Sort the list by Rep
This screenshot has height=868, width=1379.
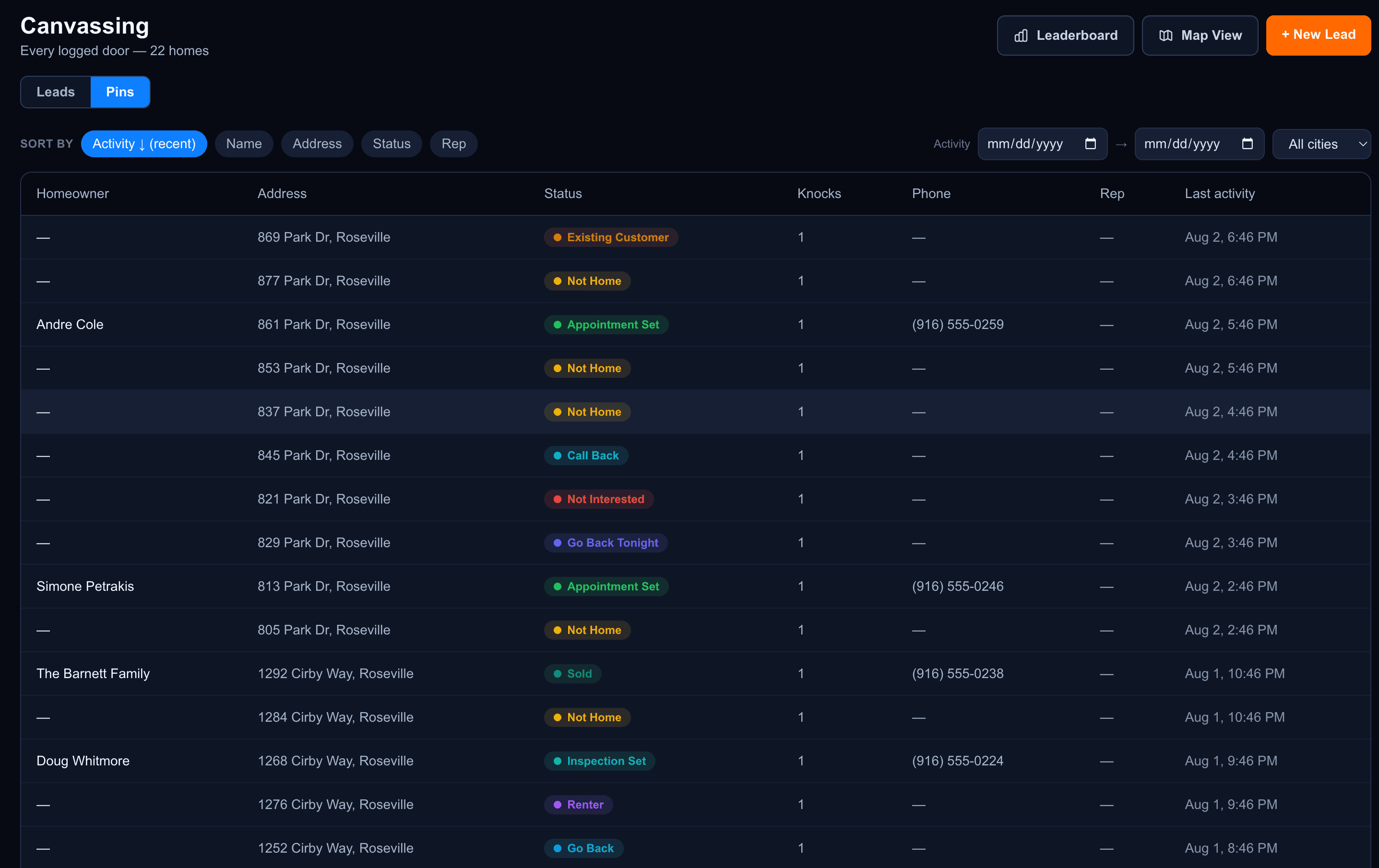point(453,143)
